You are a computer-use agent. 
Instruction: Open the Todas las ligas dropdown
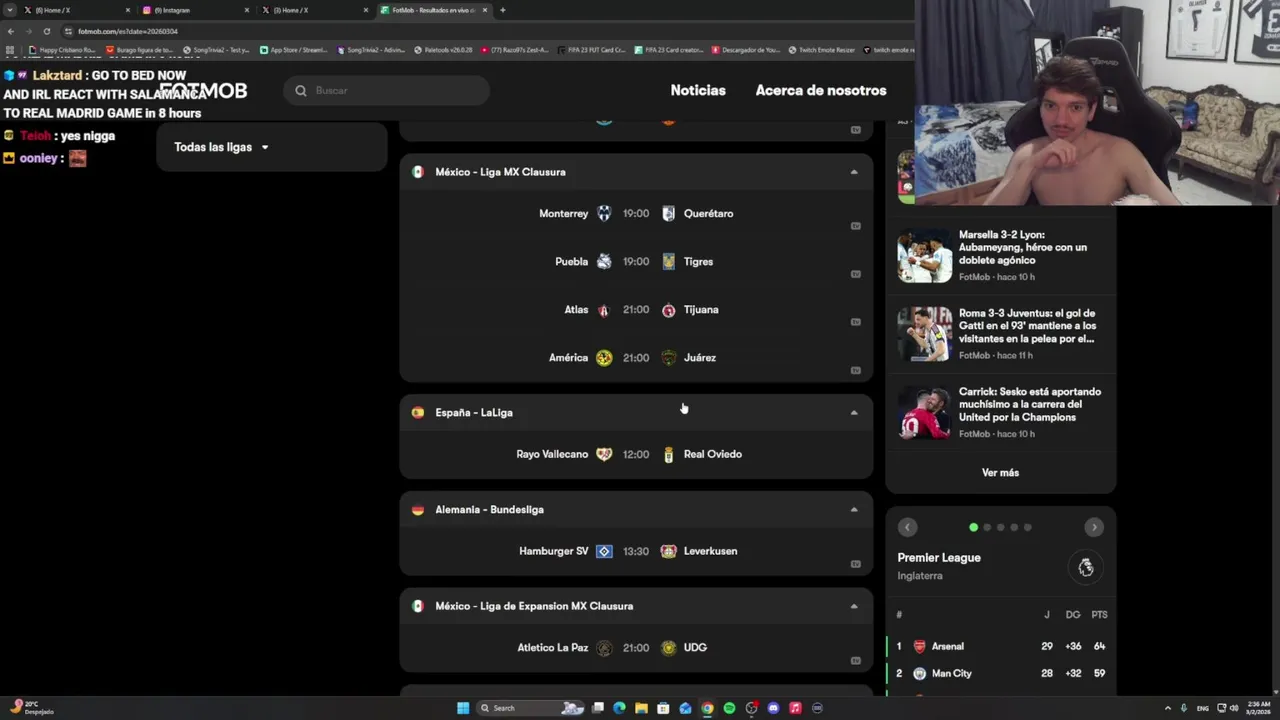pos(271,147)
